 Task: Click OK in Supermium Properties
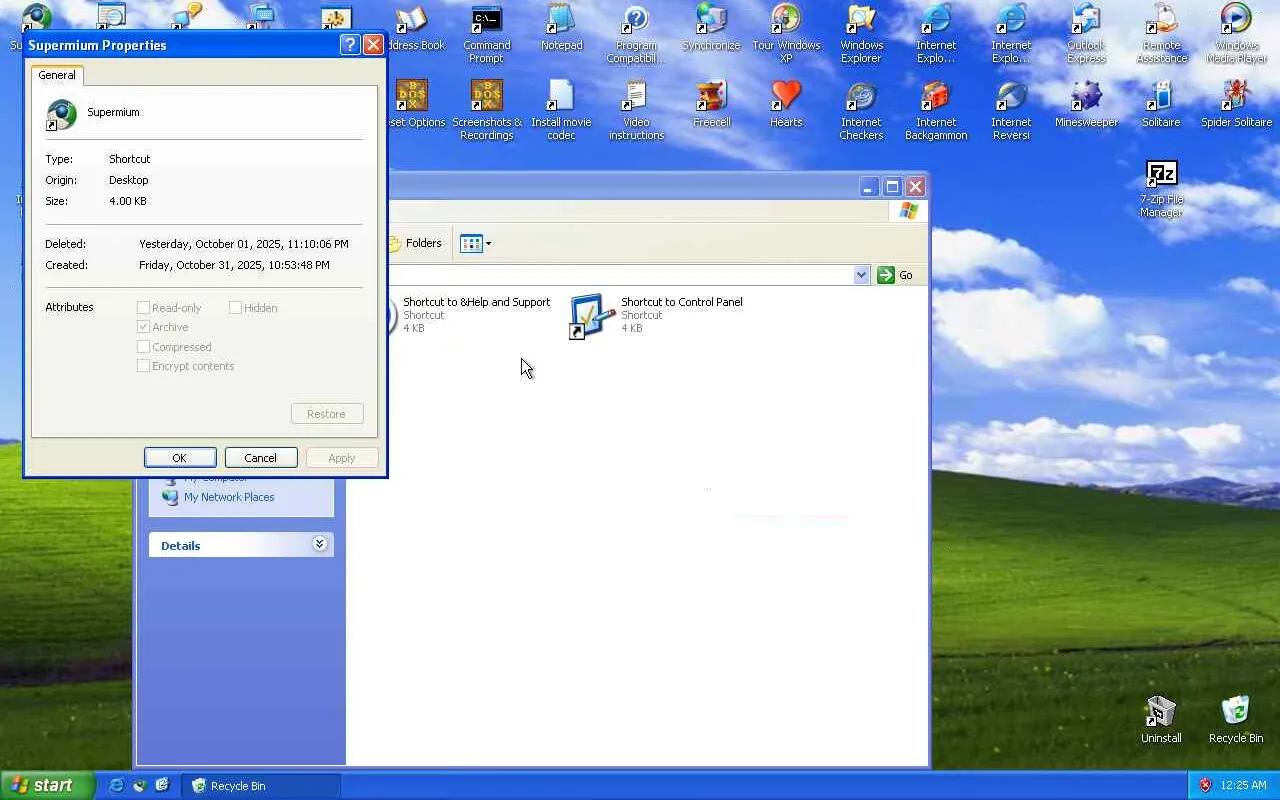click(x=180, y=458)
